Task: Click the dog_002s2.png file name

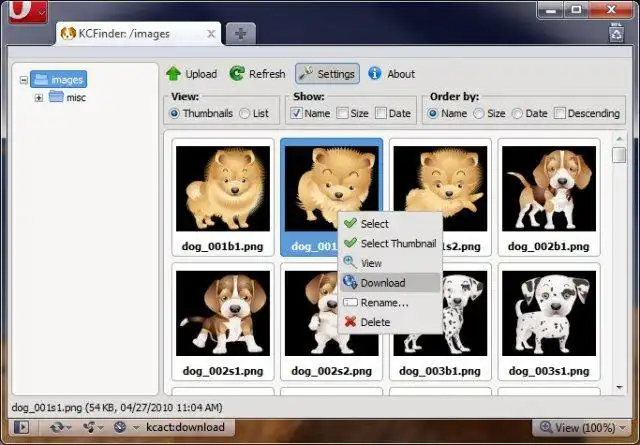Action: pos(331,371)
